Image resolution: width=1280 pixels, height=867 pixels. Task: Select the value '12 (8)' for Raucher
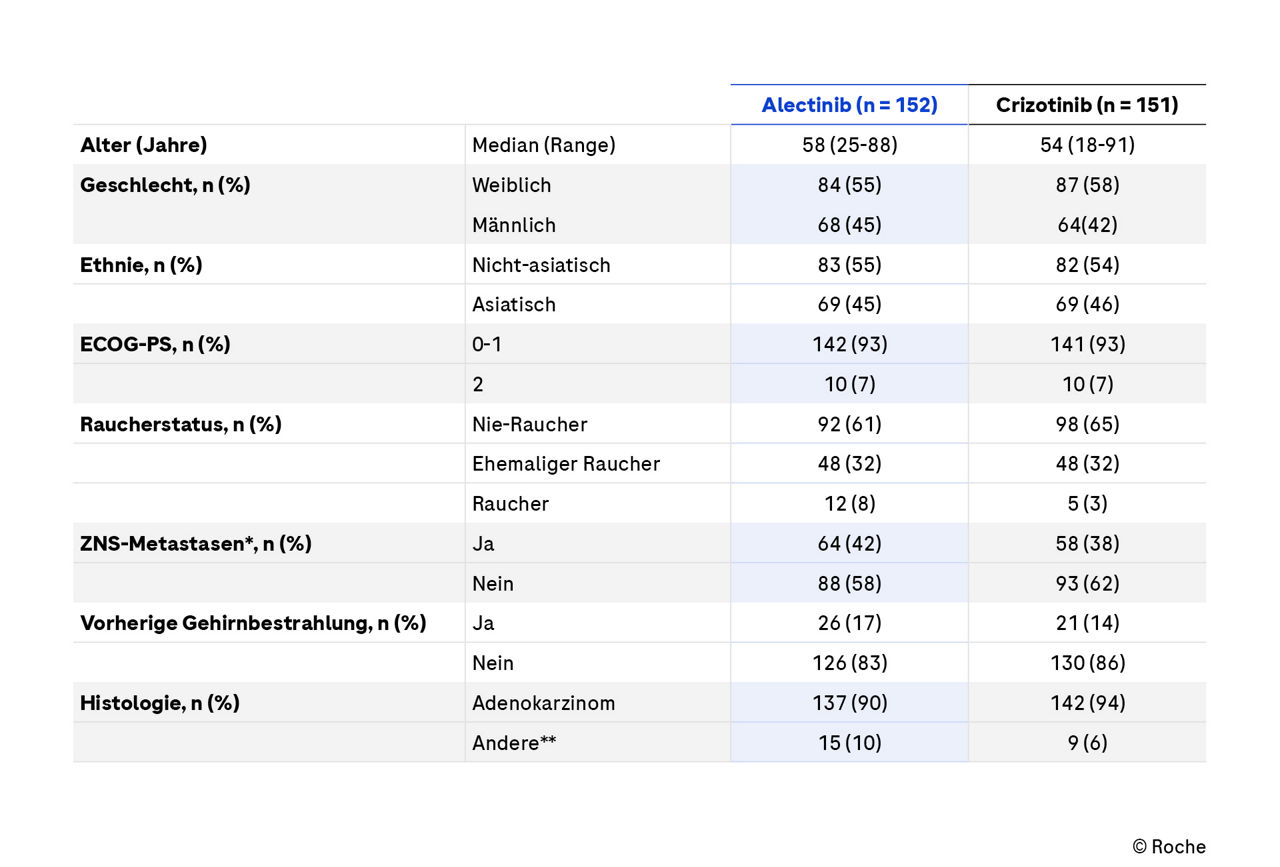click(850, 504)
